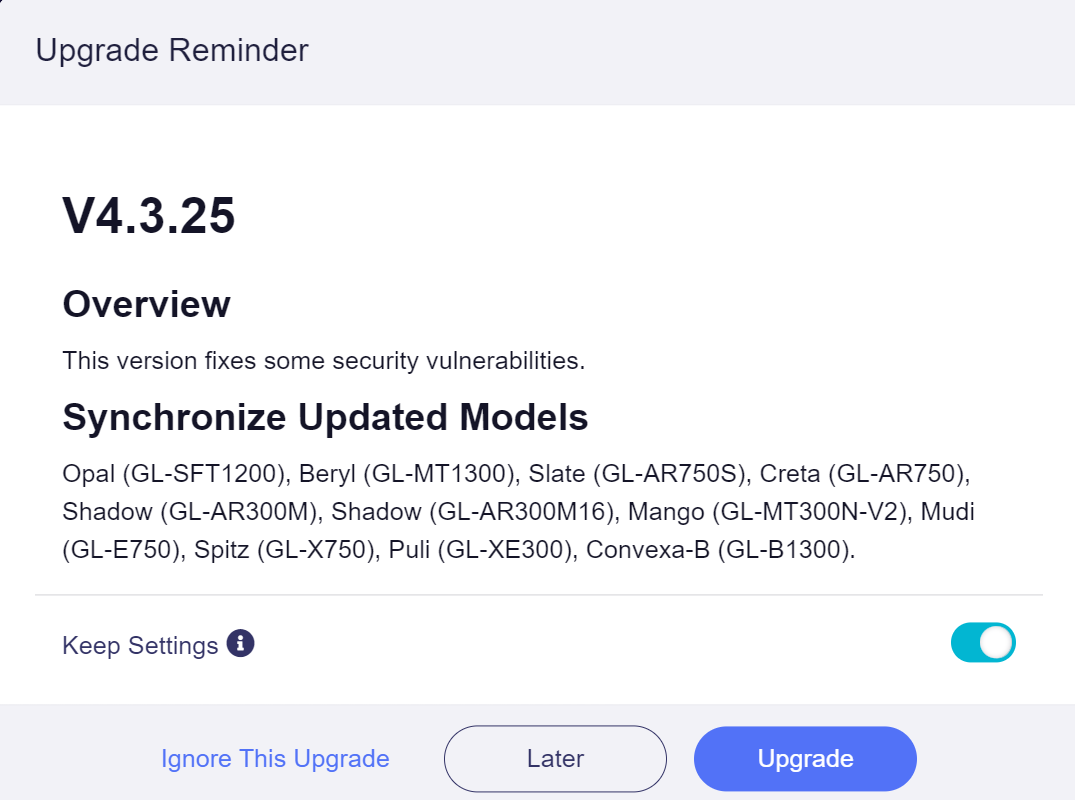Toggle the Keep Settings switch off

(x=982, y=642)
